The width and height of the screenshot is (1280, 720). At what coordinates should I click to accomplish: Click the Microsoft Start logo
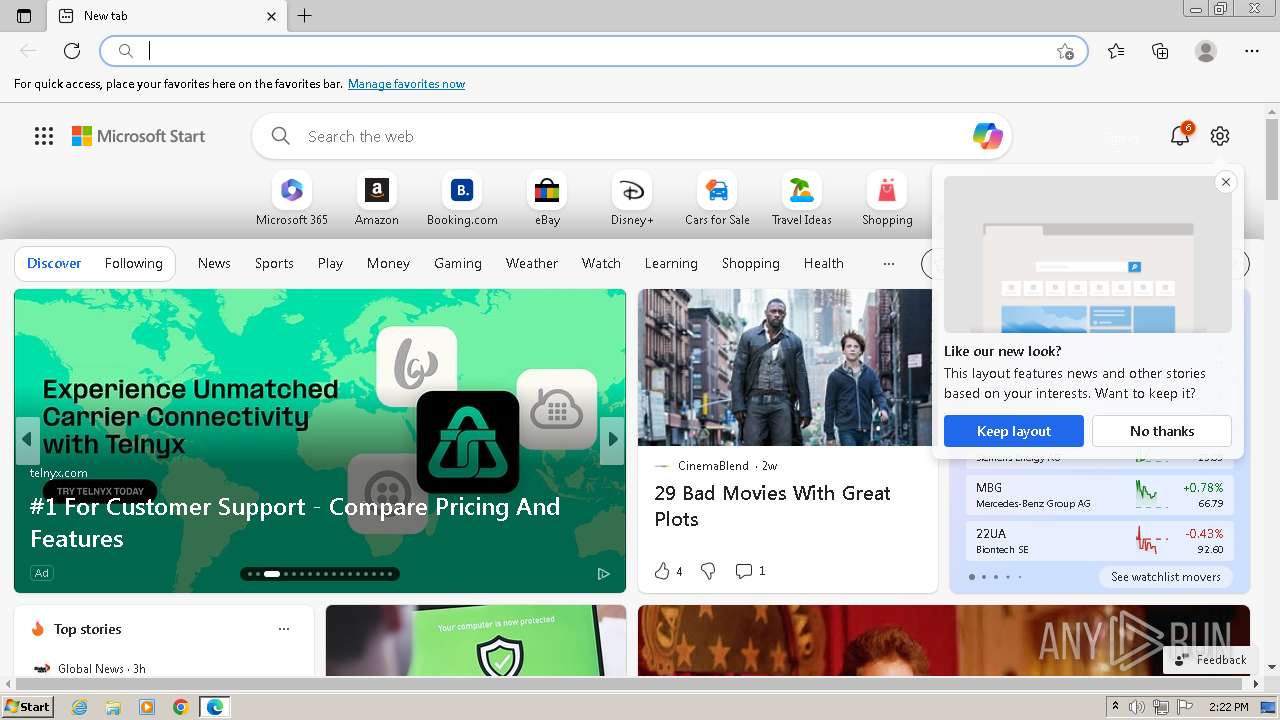click(138, 136)
